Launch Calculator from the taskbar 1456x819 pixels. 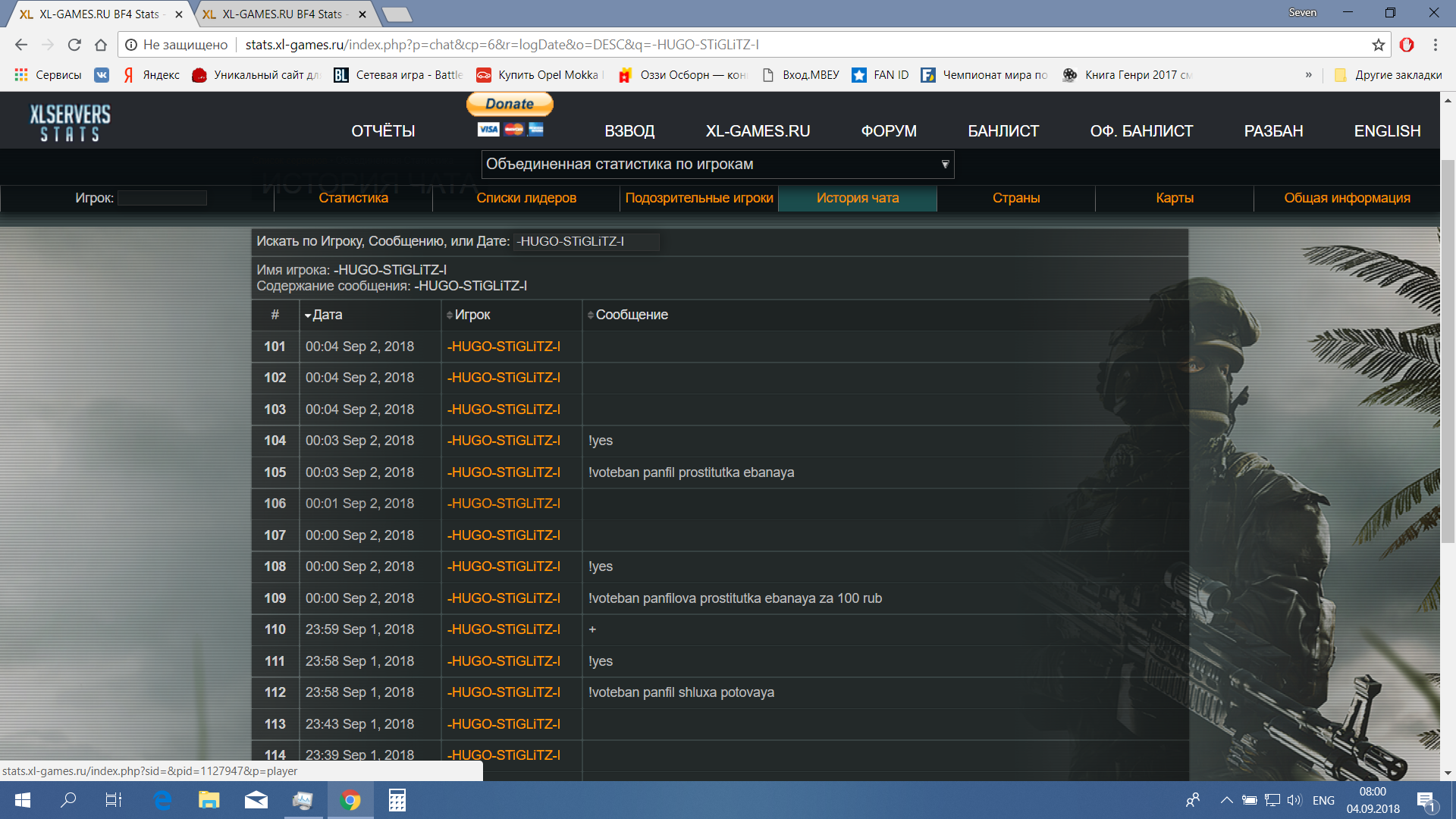coord(397,800)
